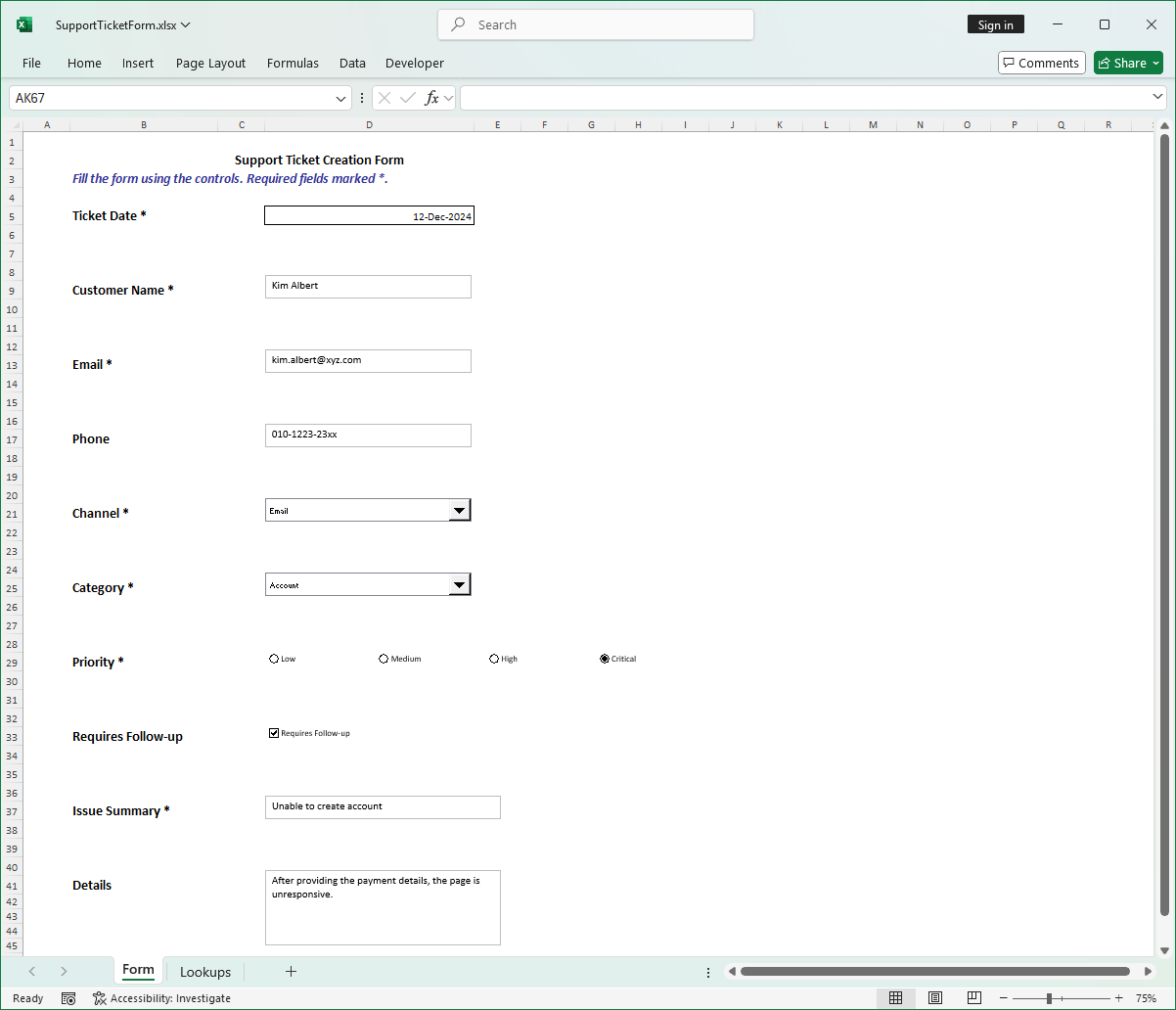Switch to the Developer ribbon tab
1176x1010 pixels.
[x=414, y=63]
